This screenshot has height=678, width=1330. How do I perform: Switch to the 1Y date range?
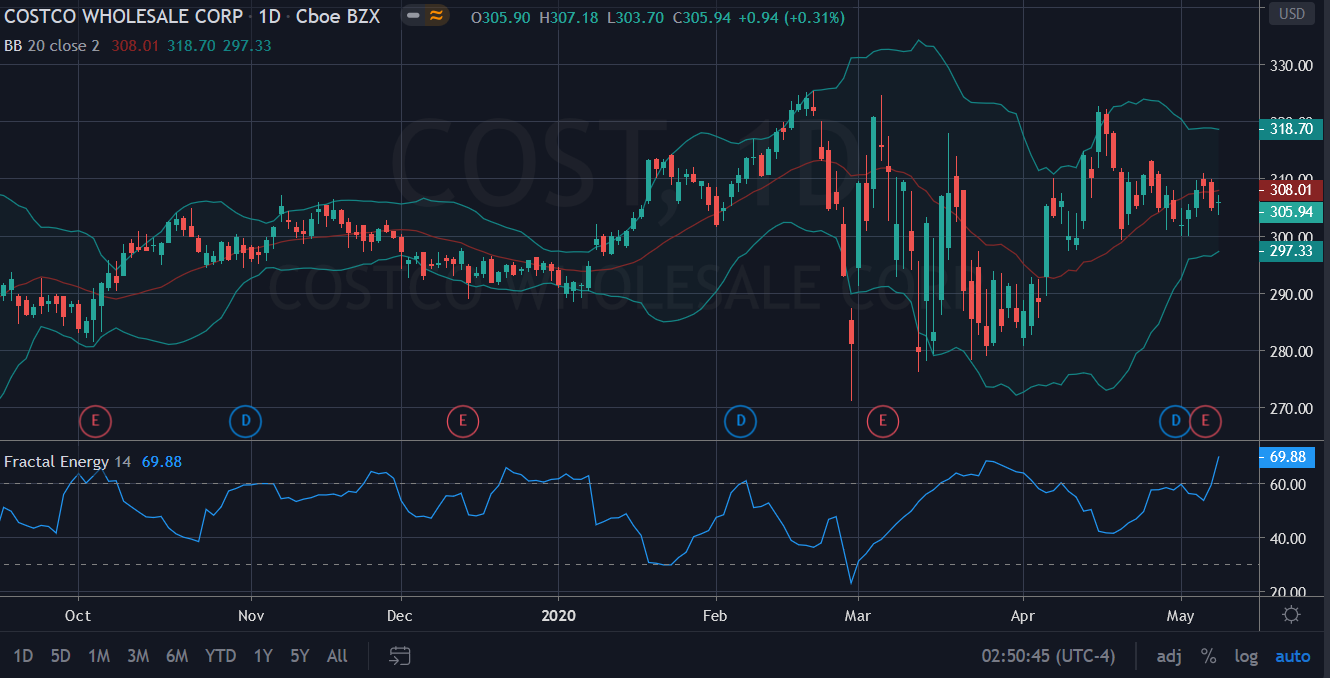pos(263,656)
